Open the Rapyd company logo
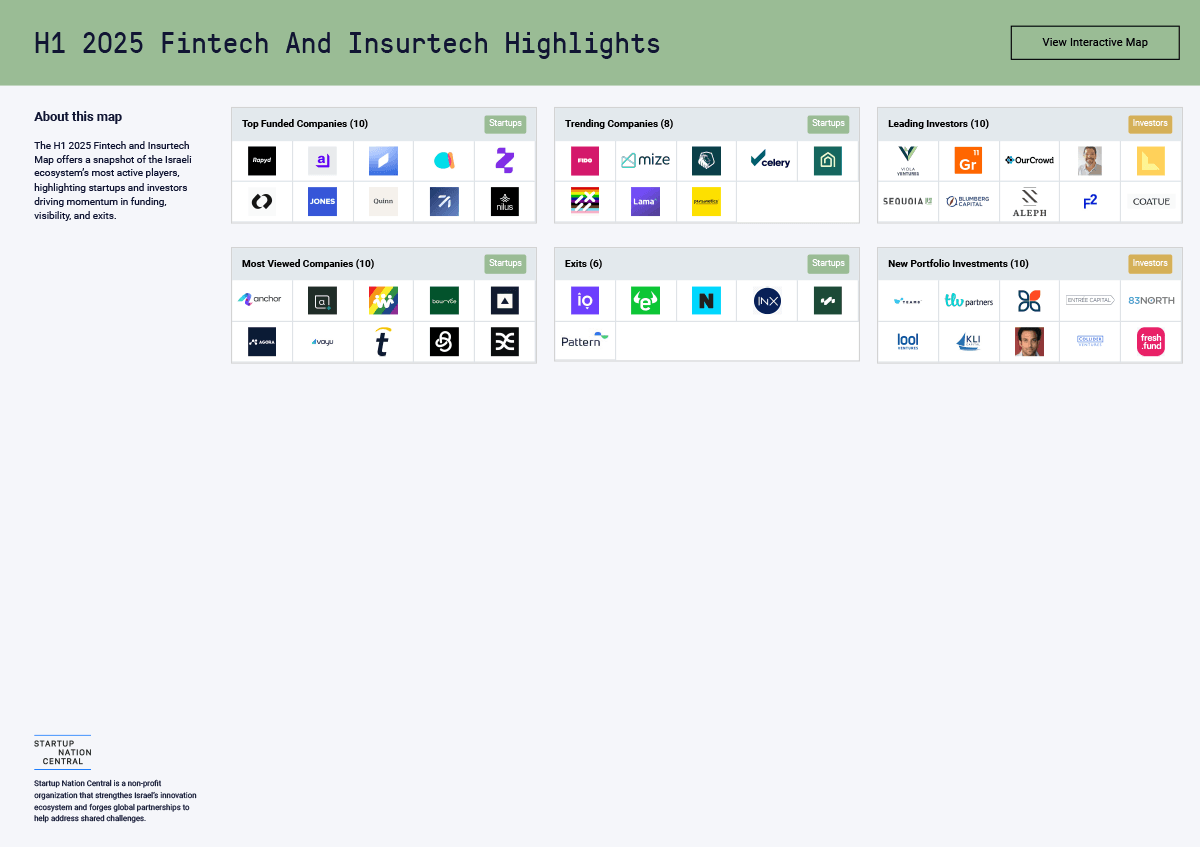The height and width of the screenshot is (847, 1200). pos(262,161)
